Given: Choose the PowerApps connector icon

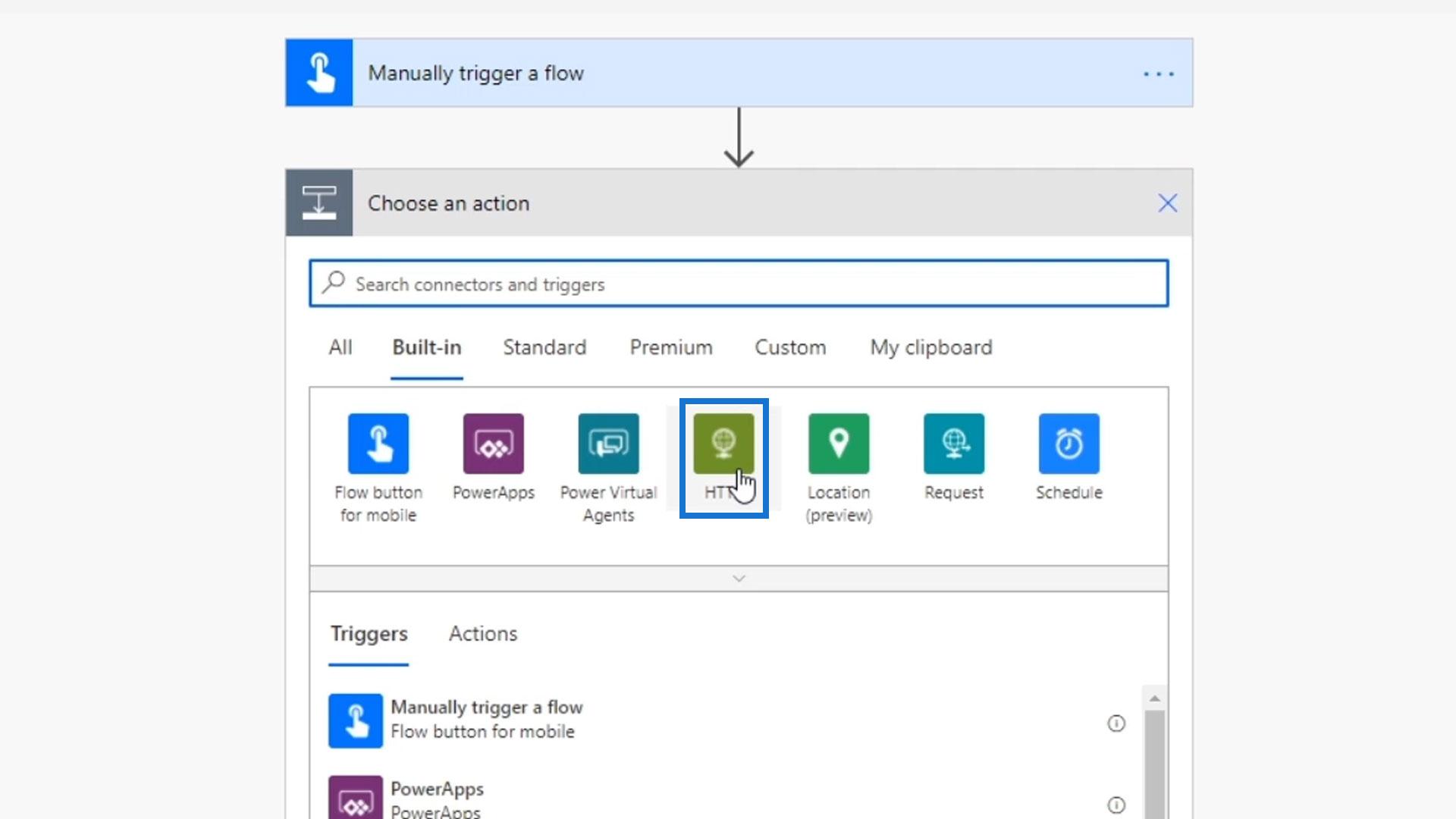Looking at the screenshot, I should tap(493, 444).
